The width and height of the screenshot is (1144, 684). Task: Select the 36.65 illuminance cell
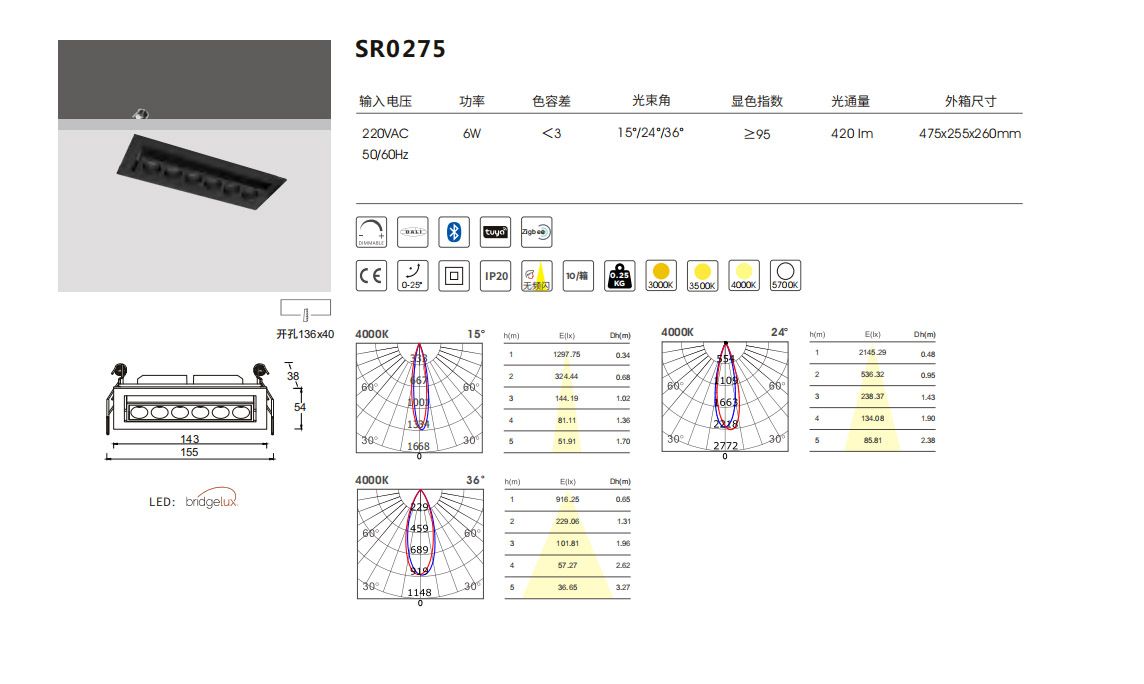coord(568,587)
